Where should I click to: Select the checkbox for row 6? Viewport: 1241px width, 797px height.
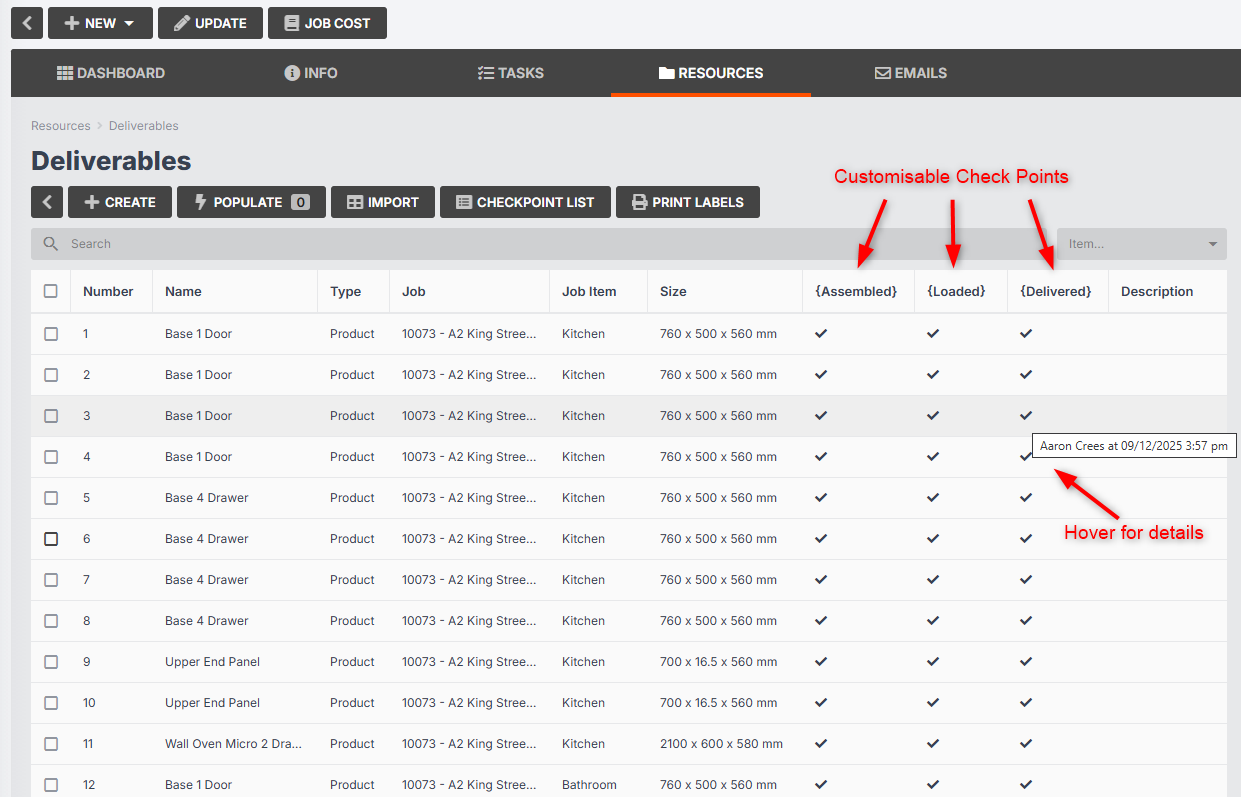[x=51, y=538]
